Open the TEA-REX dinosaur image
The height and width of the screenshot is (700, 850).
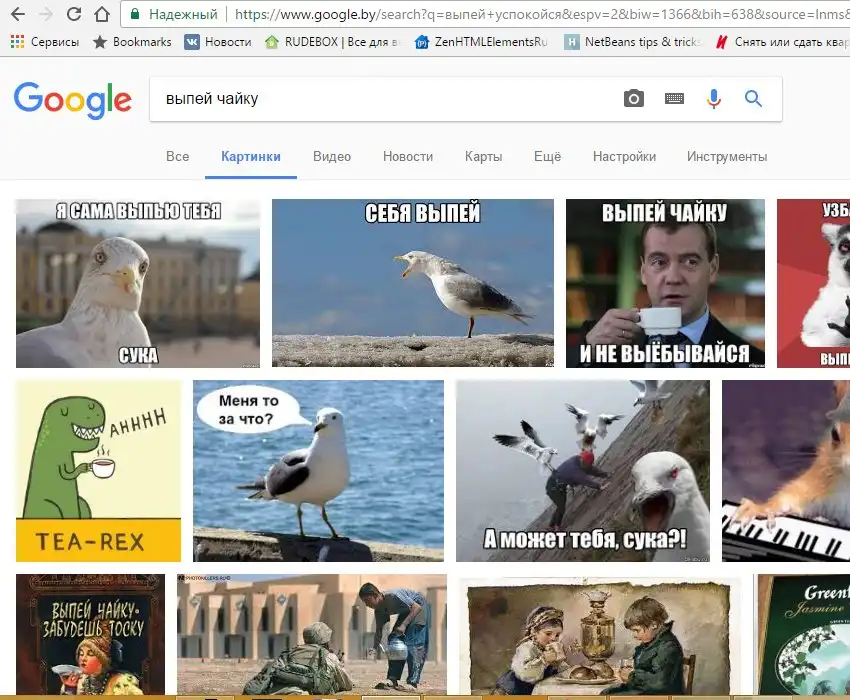[x=99, y=471]
